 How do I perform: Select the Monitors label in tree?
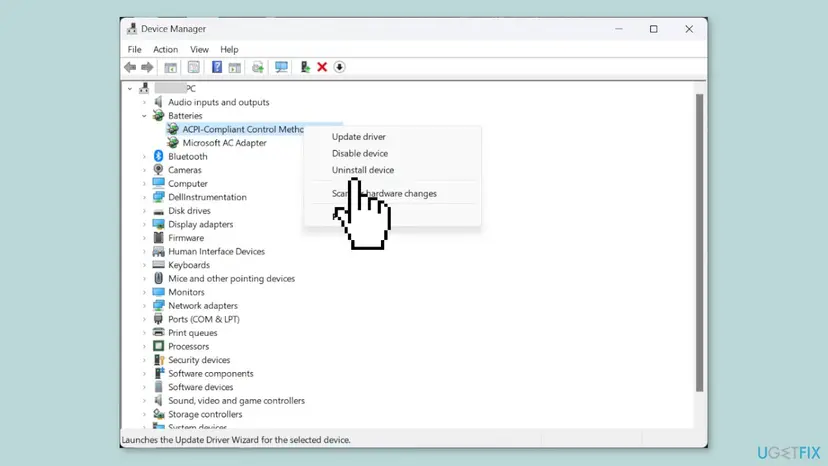[186, 292]
